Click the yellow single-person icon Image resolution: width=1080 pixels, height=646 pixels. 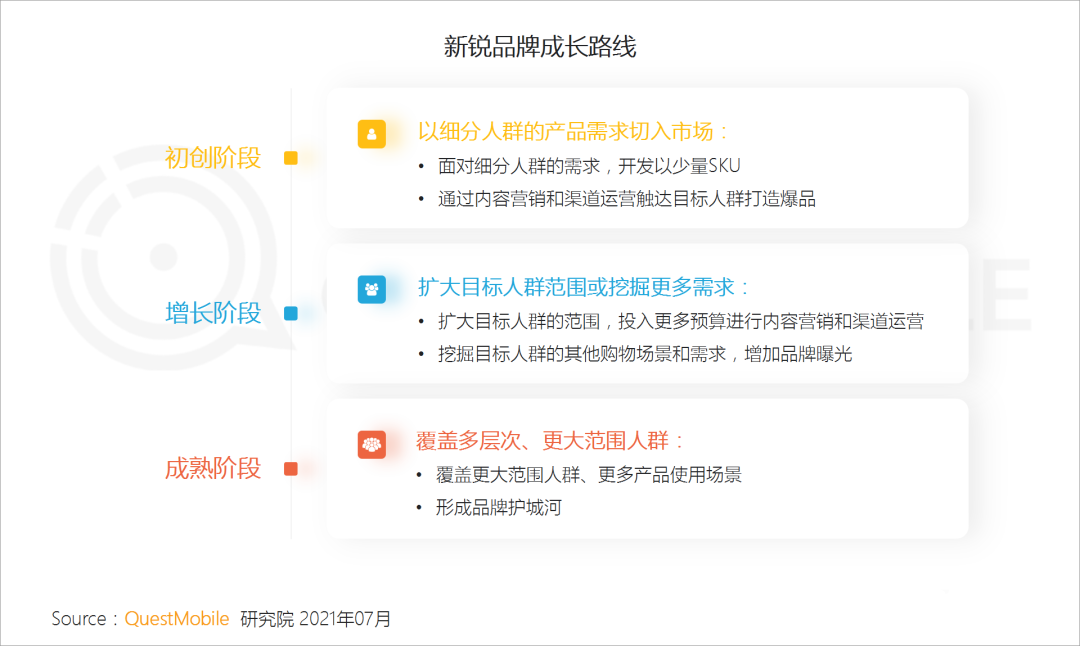(371, 134)
